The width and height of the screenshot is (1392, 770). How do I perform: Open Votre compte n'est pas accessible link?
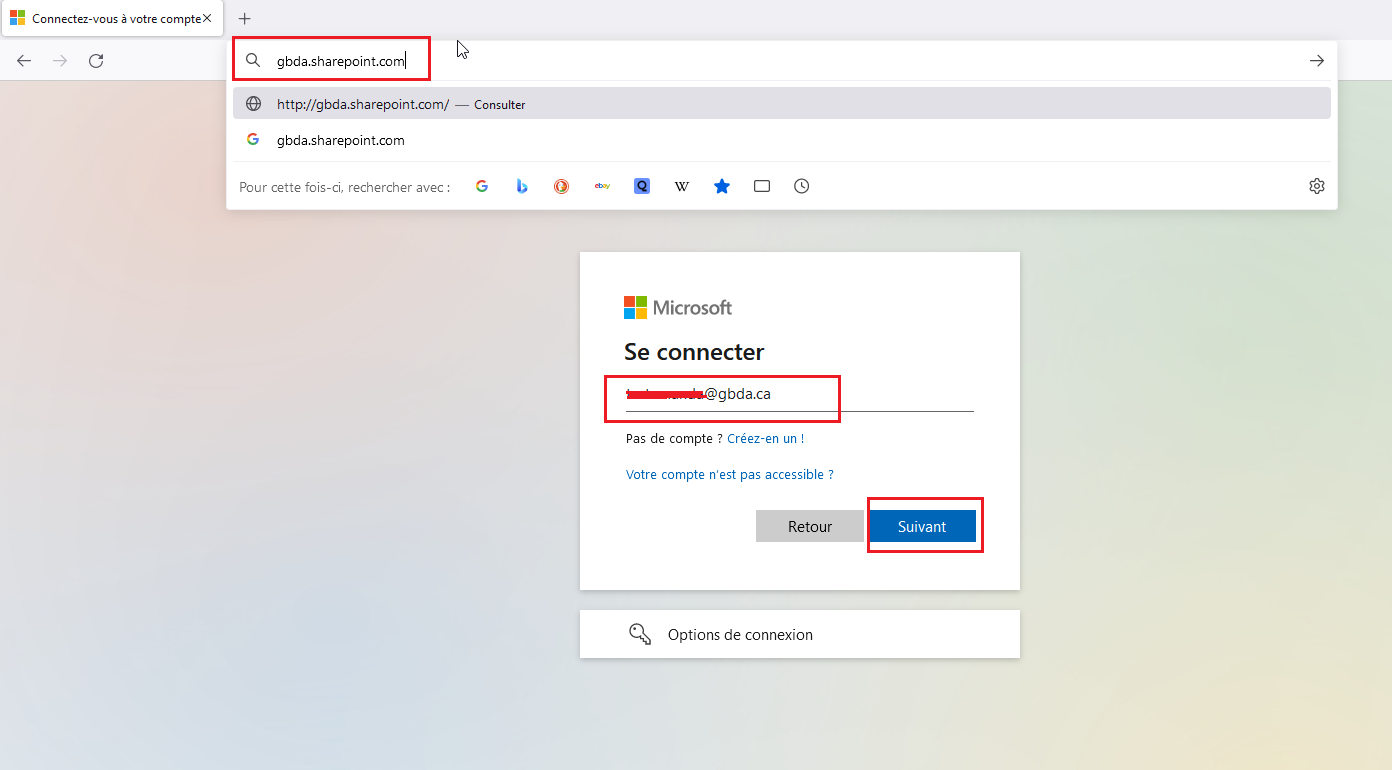pos(729,475)
